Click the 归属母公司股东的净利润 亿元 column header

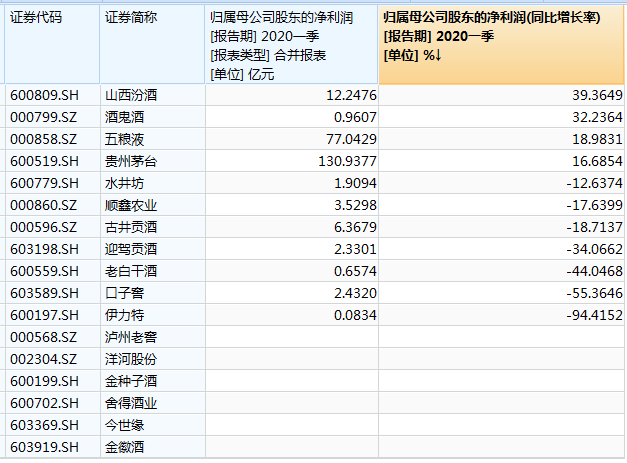coord(292,44)
